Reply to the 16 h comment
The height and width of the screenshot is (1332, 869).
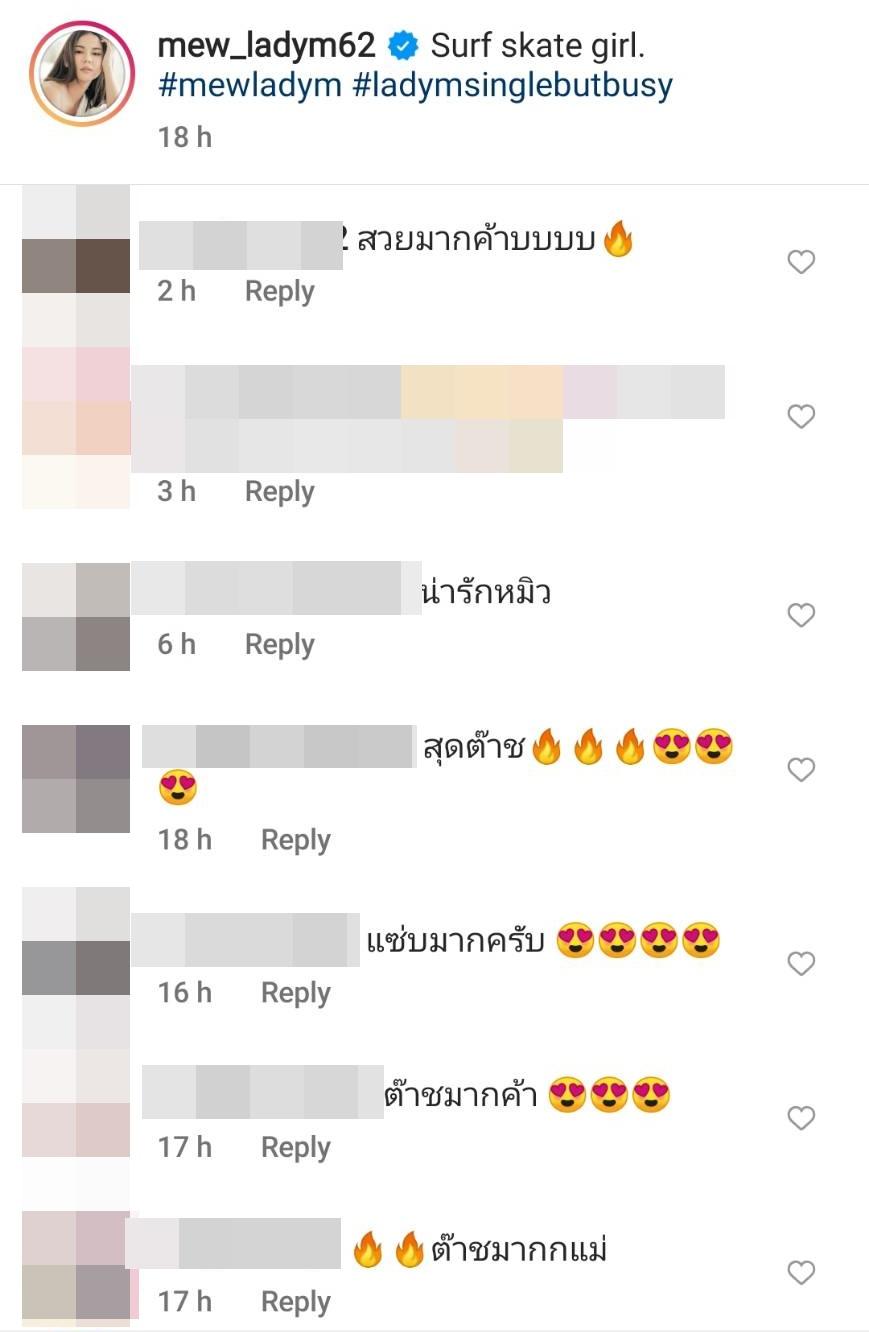296,992
